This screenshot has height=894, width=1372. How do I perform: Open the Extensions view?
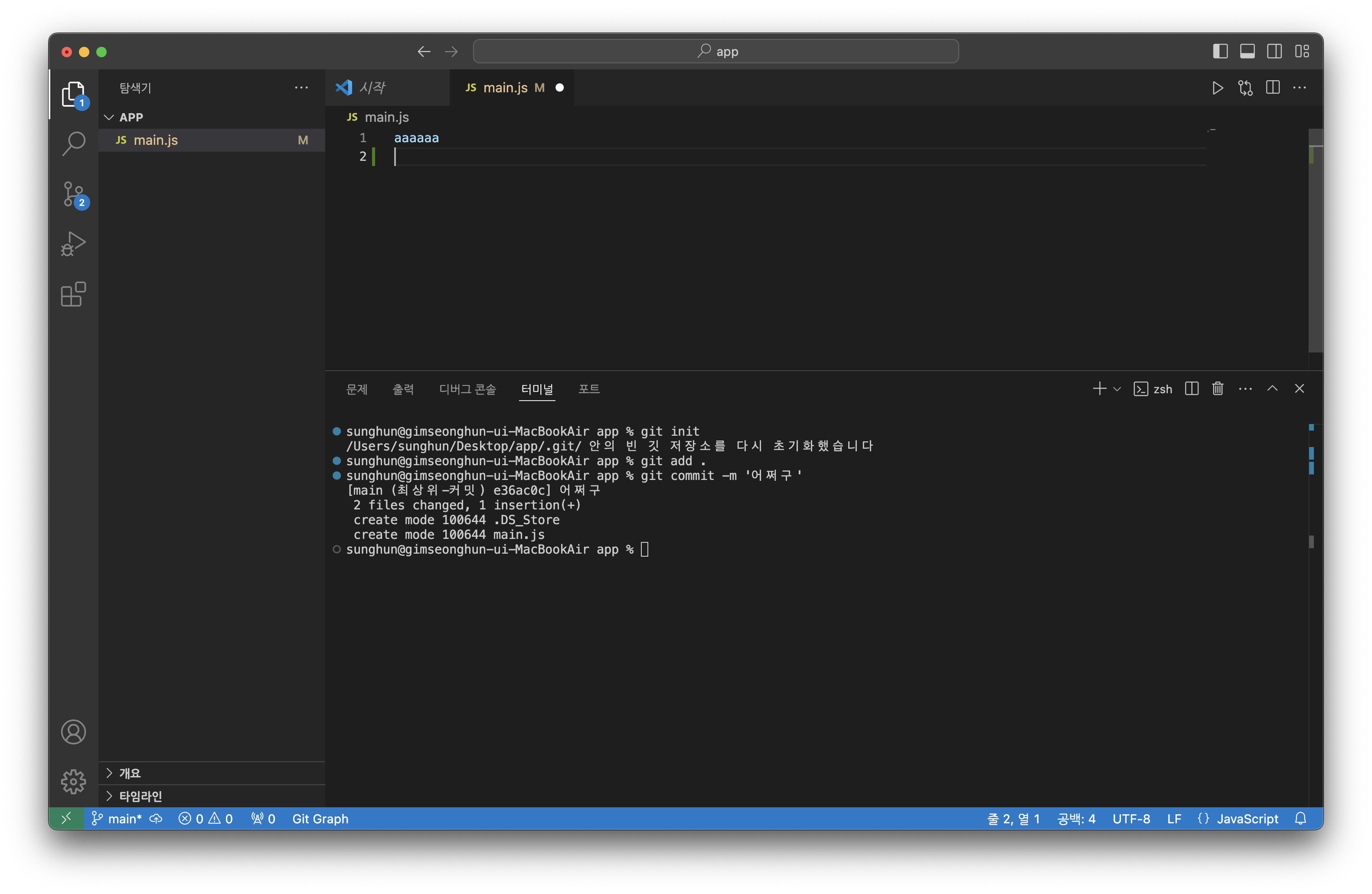pos(73,294)
